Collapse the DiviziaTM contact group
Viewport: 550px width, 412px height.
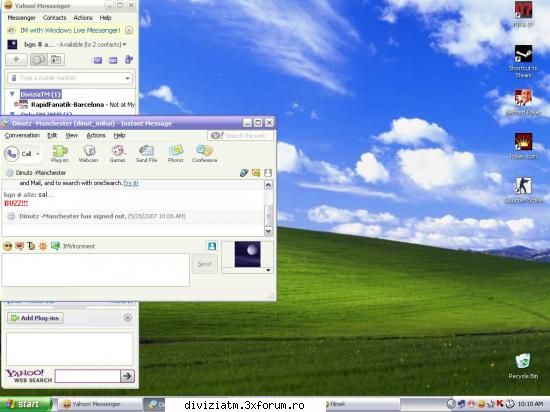pos(12,94)
